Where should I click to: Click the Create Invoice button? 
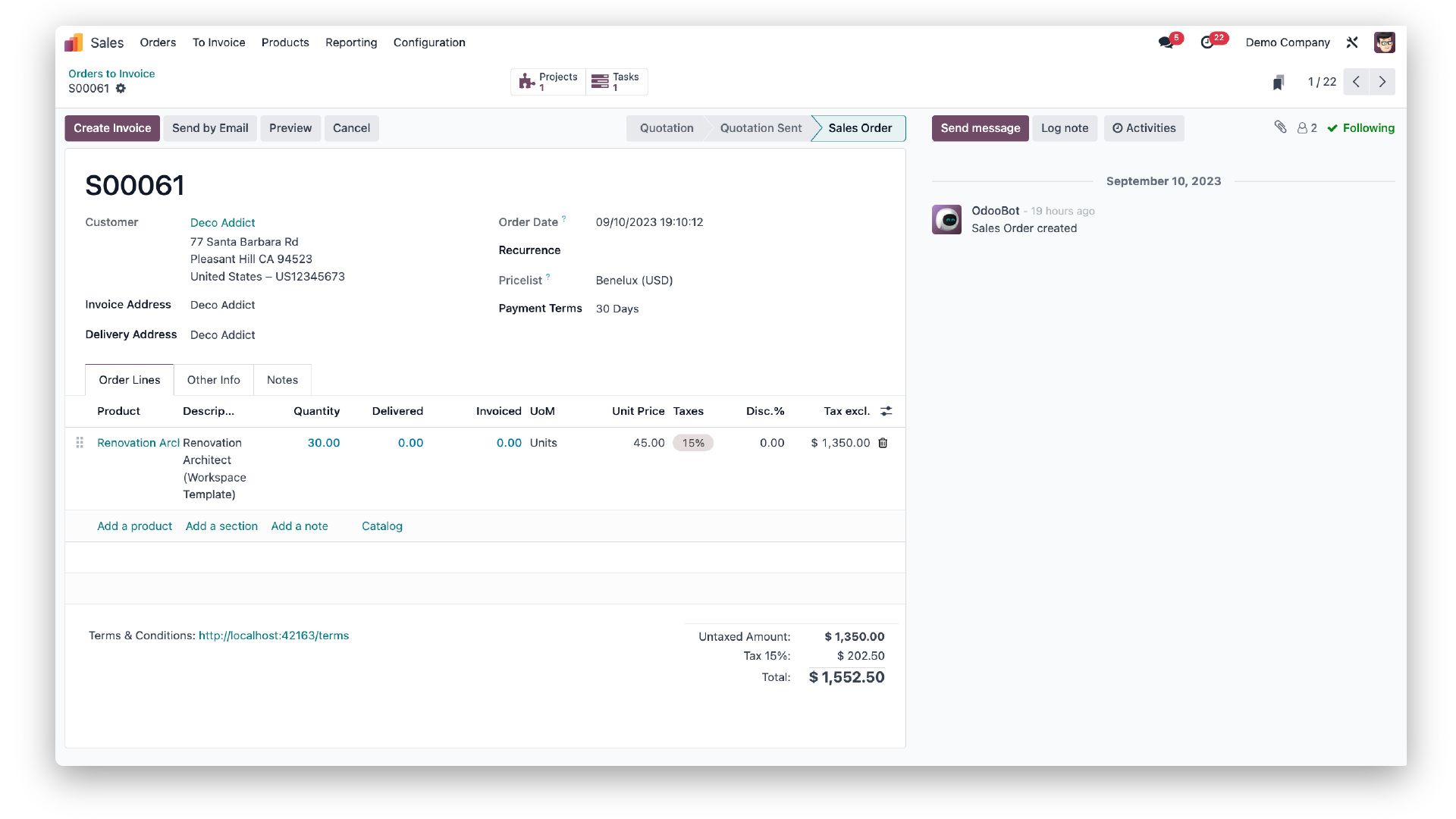coord(112,128)
